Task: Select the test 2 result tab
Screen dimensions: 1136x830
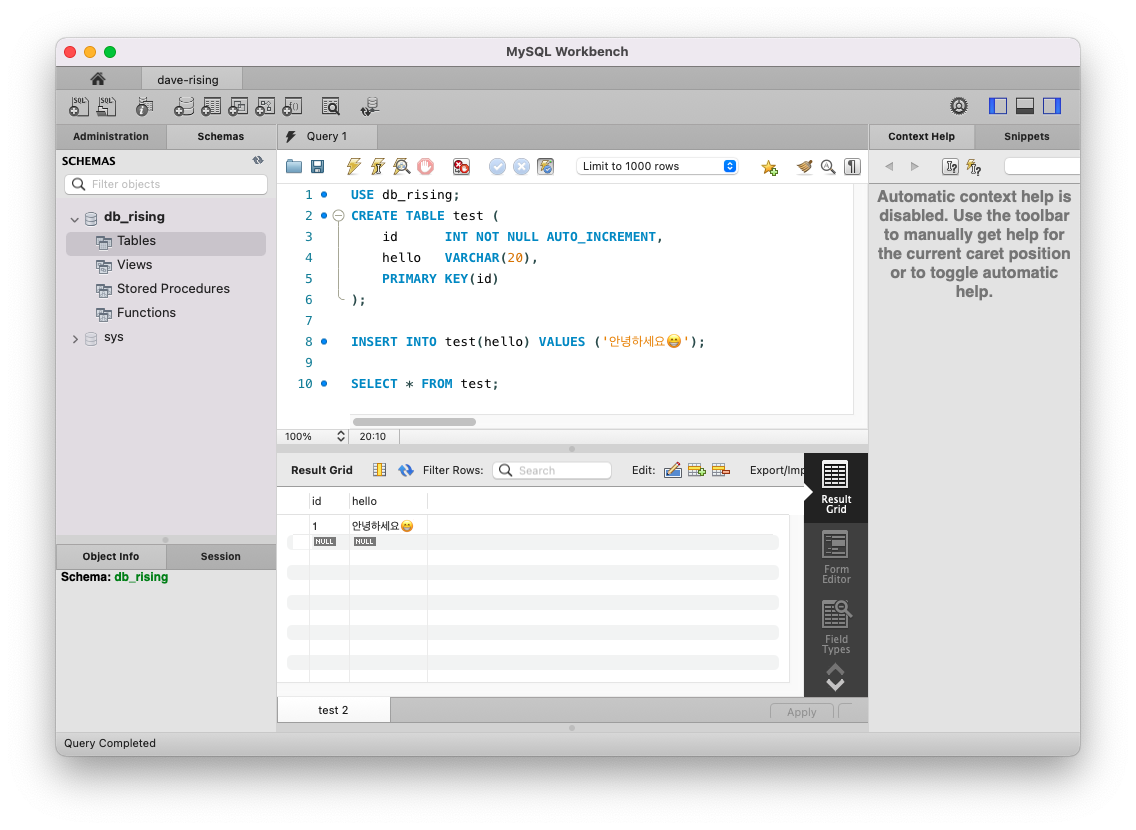Action: coord(333,710)
